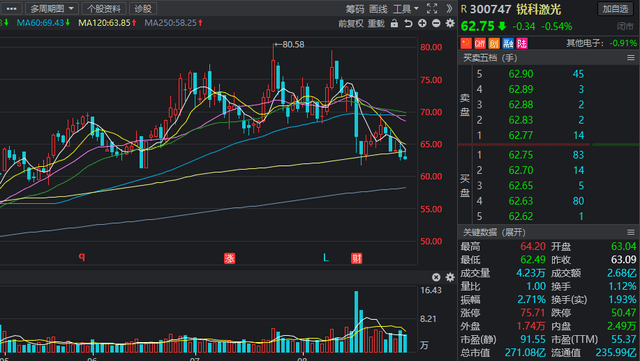
Task: Select sell level 5 price 62.90
Action: click(521, 74)
